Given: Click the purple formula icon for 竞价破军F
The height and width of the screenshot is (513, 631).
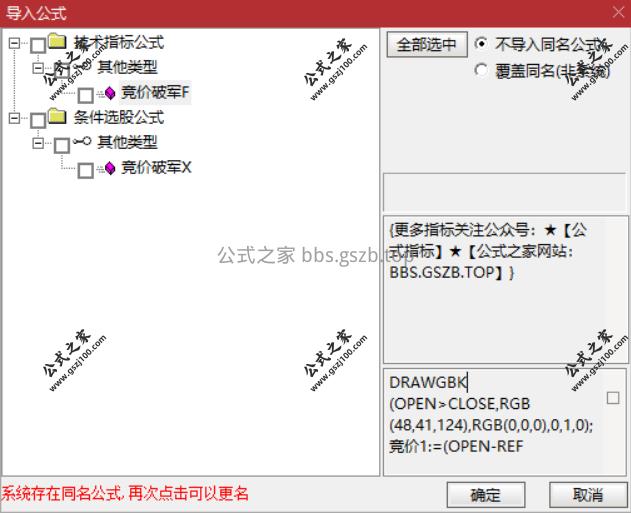Looking at the screenshot, I should point(109,93).
